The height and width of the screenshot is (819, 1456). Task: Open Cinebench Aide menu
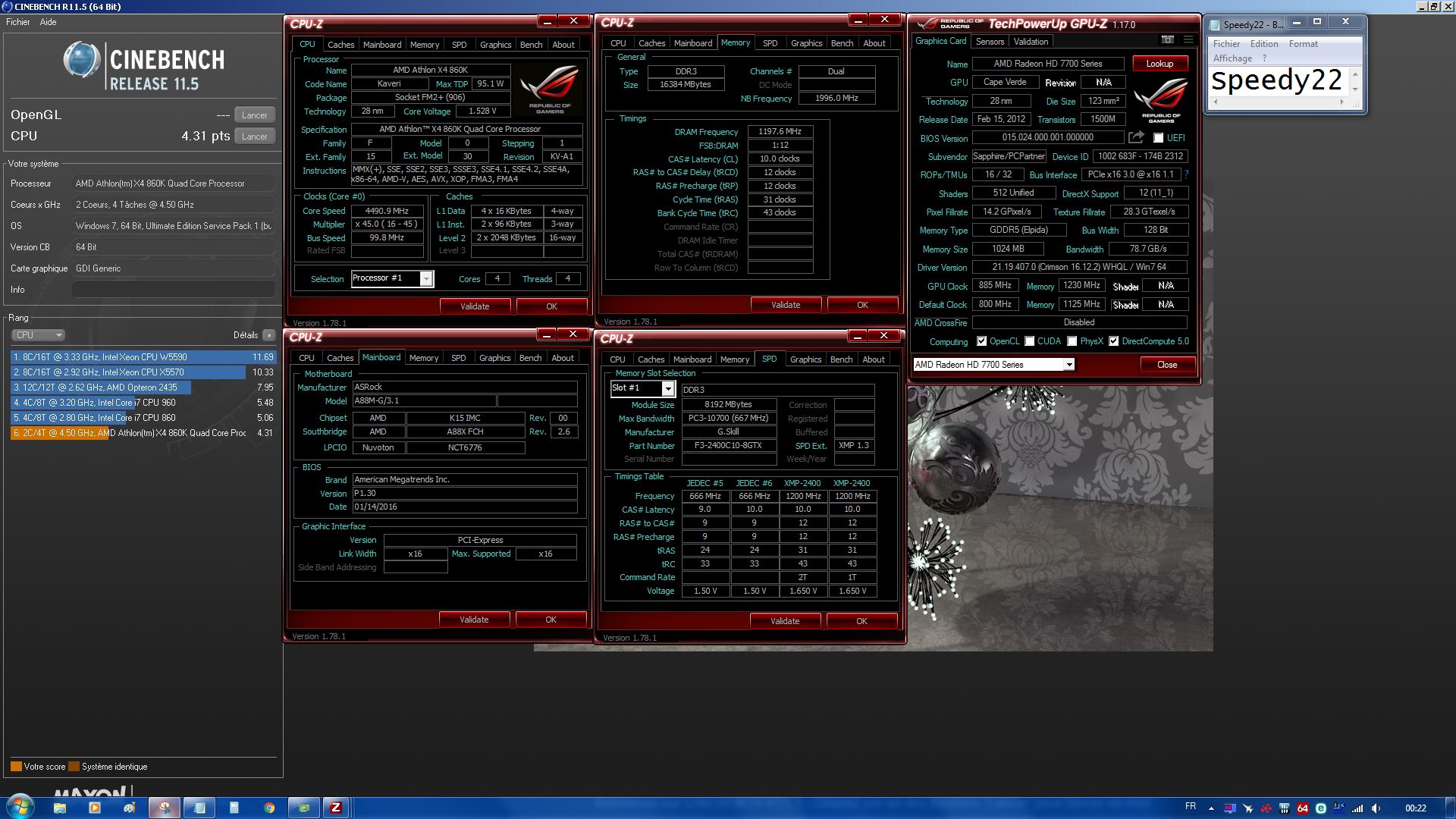(48, 22)
